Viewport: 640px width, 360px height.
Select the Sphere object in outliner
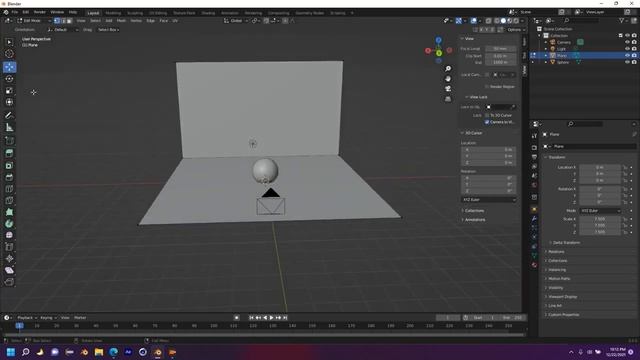click(x=563, y=62)
